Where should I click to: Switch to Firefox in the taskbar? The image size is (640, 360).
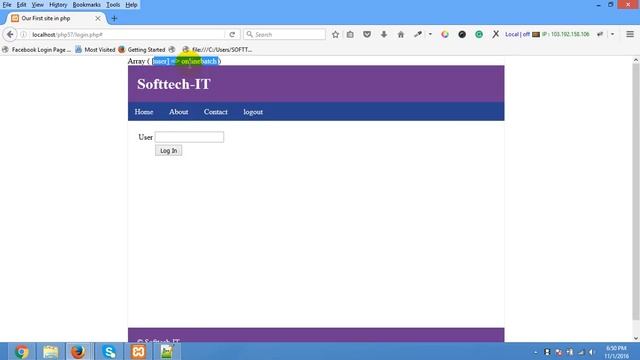pos(78,351)
